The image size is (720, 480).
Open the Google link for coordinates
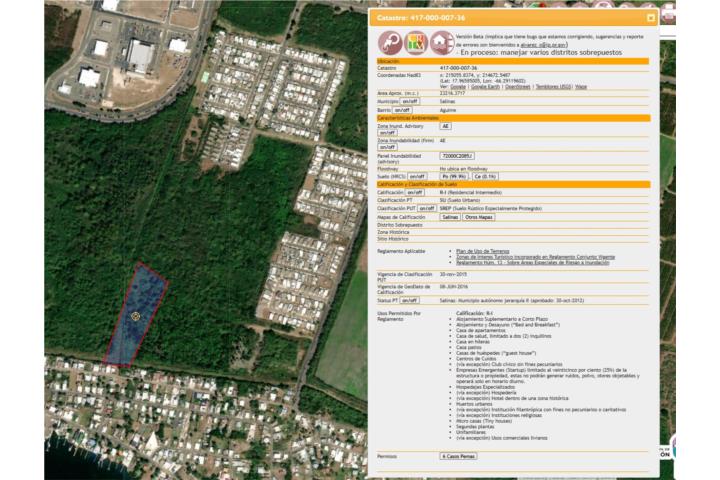pyautogui.click(x=457, y=86)
